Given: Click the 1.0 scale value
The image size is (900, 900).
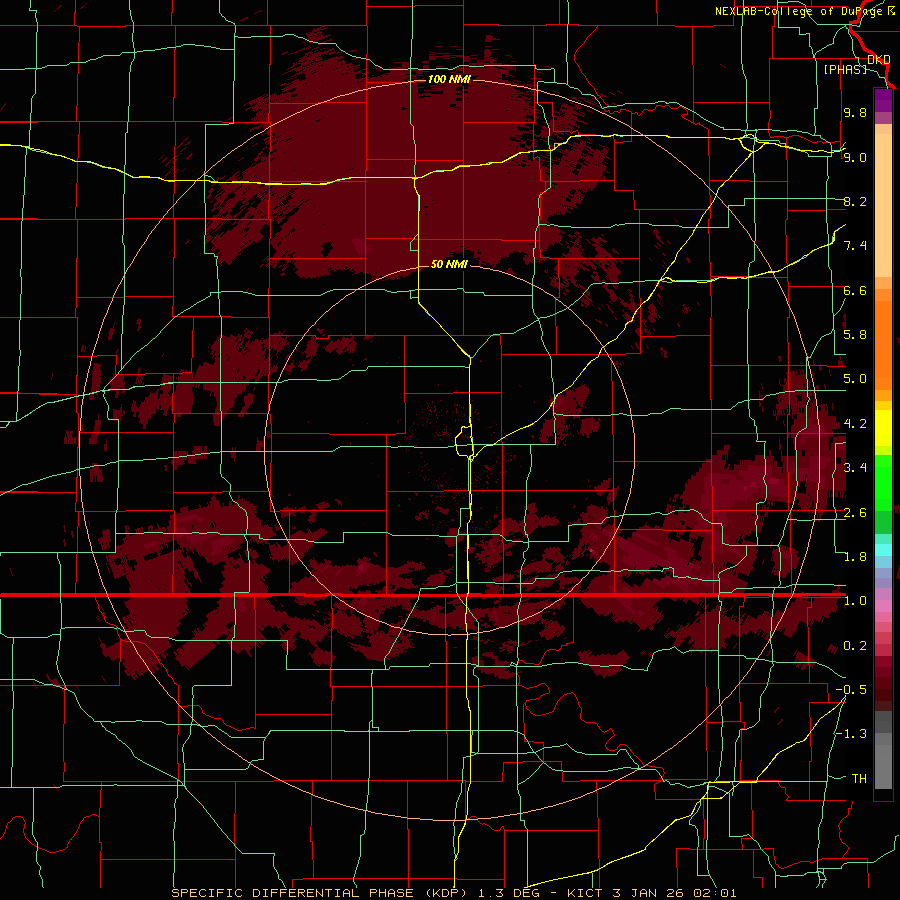Looking at the screenshot, I should [855, 601].
